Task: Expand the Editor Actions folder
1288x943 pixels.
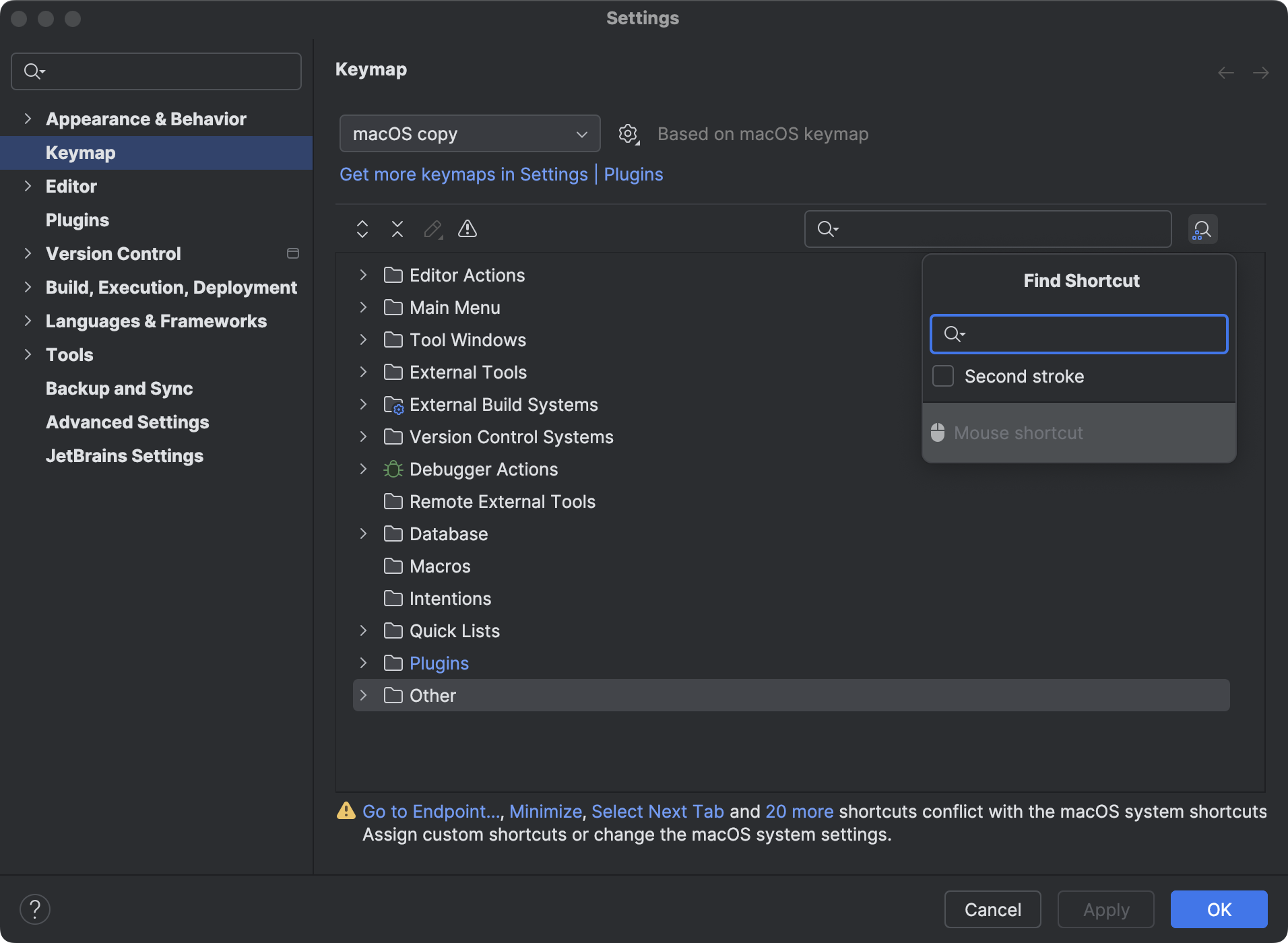Action: [x=363, y=275]
